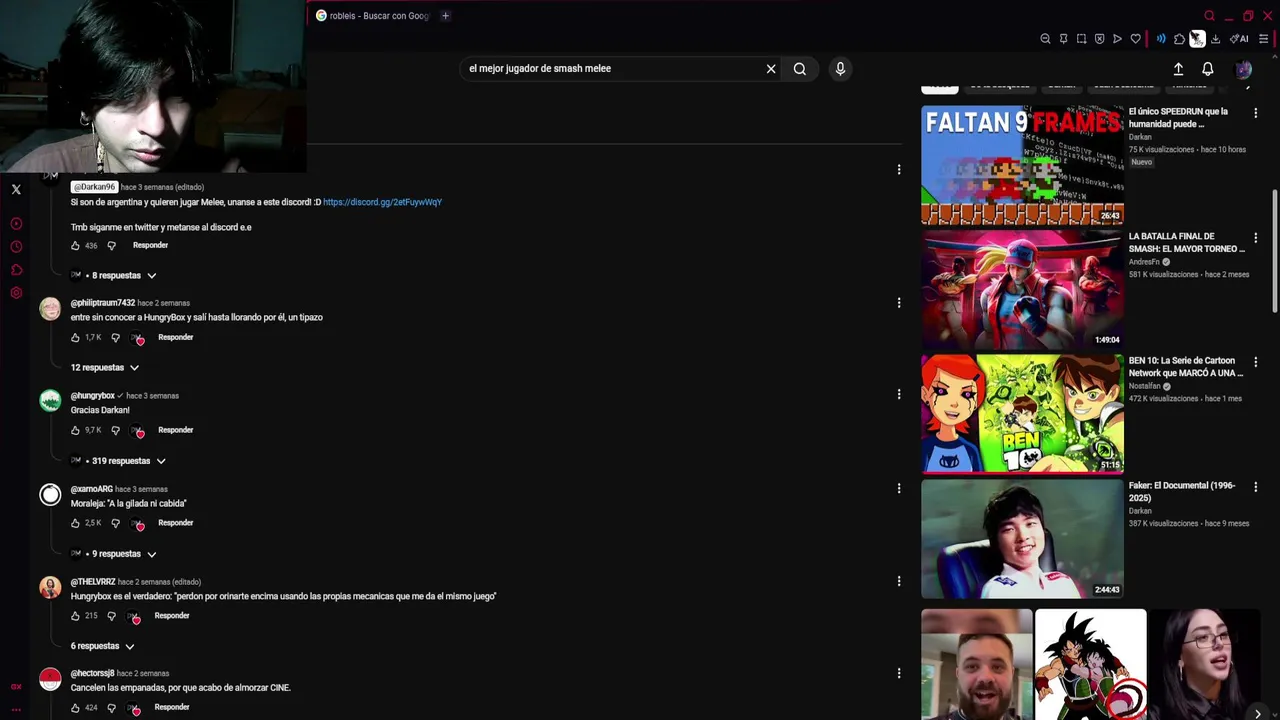Like the Darkan96 pinned comment
This screenshot has width=1280, height=720.
[75, 246]
